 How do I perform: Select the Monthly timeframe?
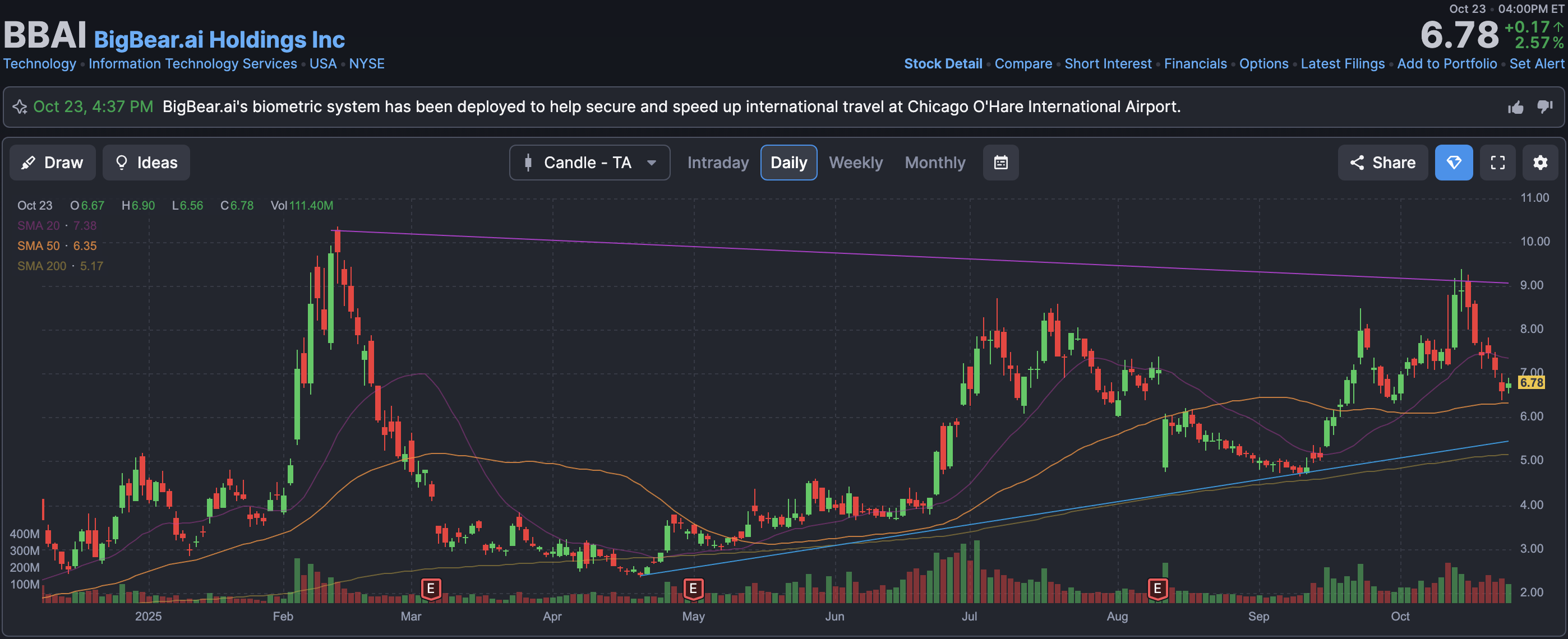[934, 163]
